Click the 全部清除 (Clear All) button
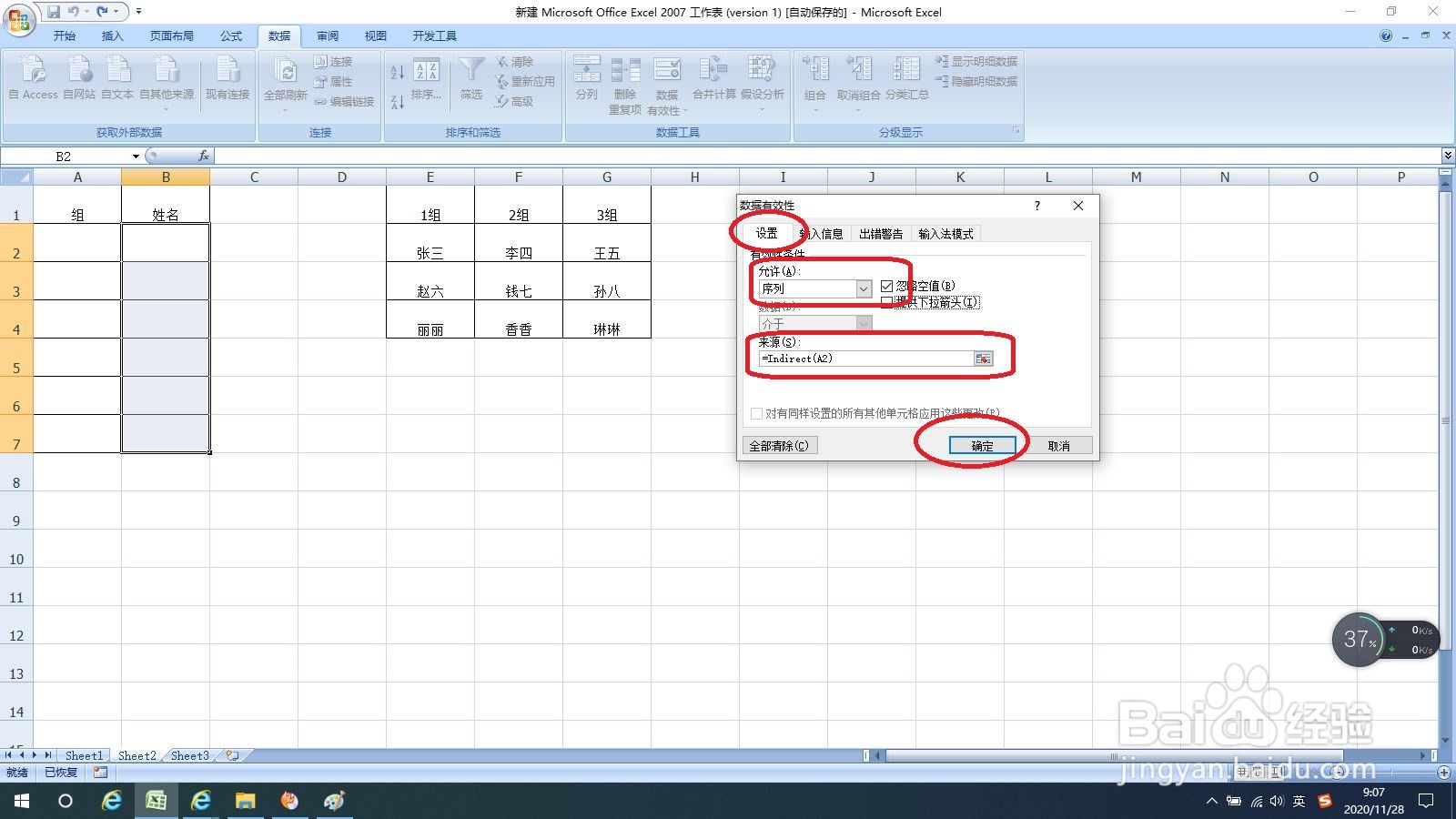 tap(779, 446)
